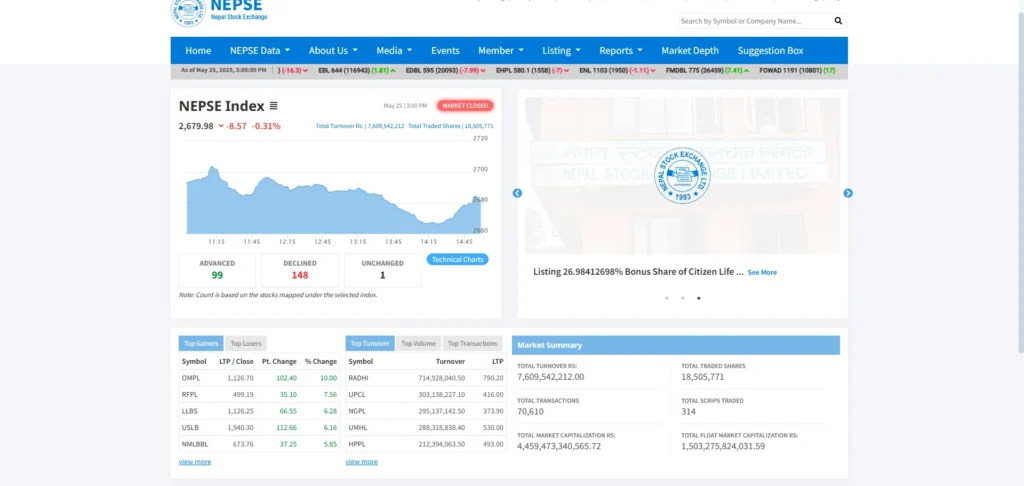The height and width of the screenshot is (486, 1024).
Task: Click the FMDBL 775 ticker entry
Action: (707, 70)
